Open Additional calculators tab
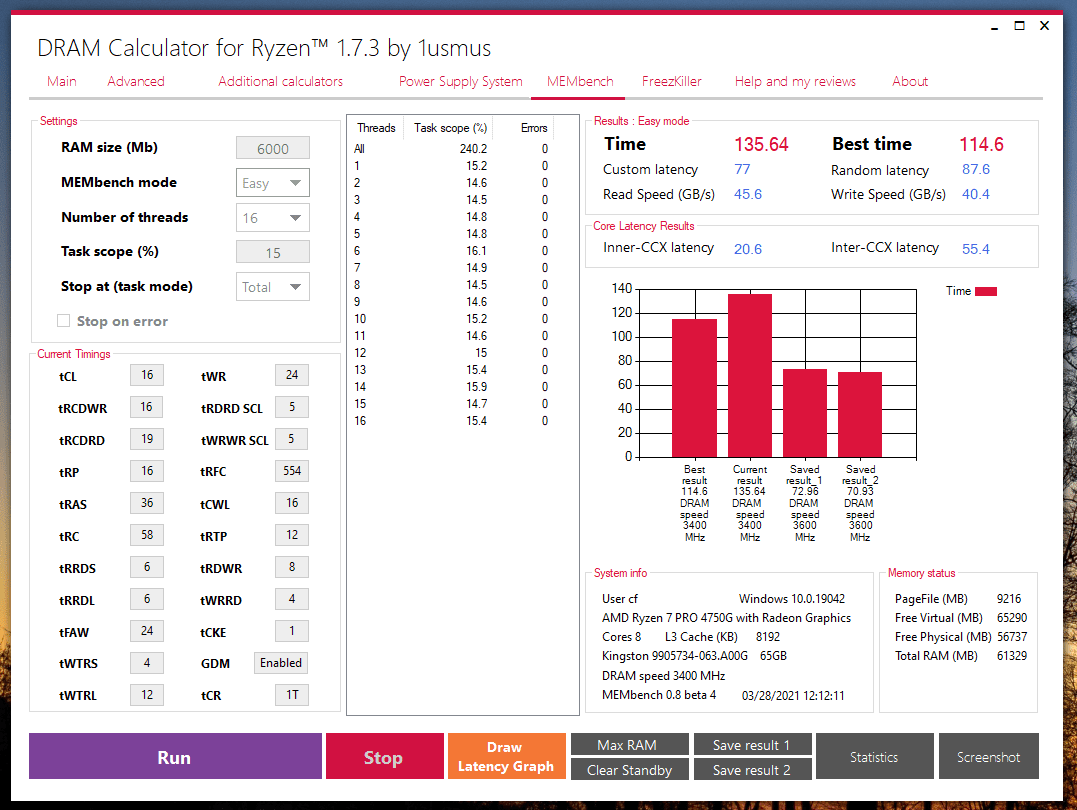This screenshot has height=810, width=1077. click(x=280, y=81)
